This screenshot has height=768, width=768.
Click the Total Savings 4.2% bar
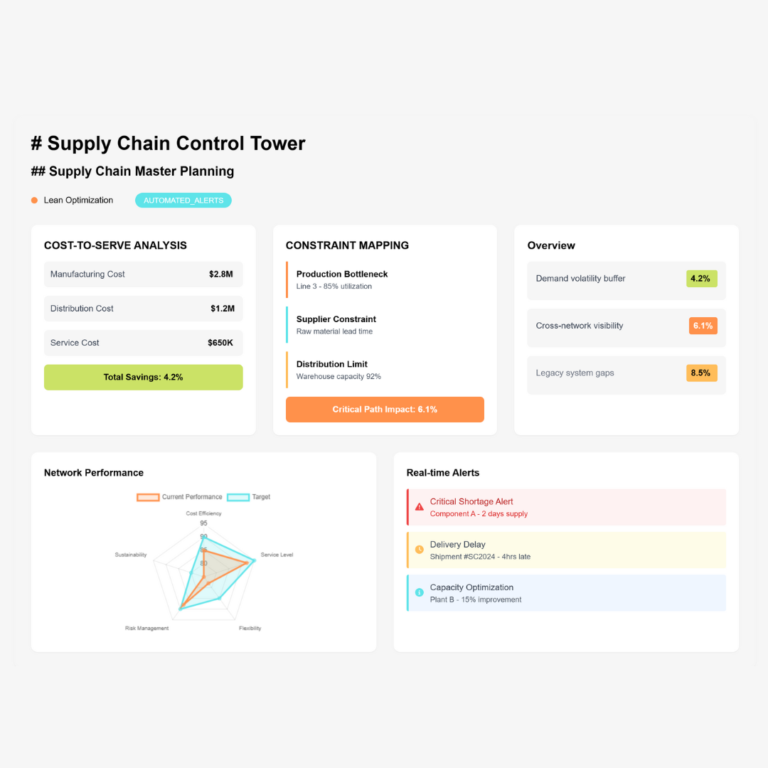(143, 377)
